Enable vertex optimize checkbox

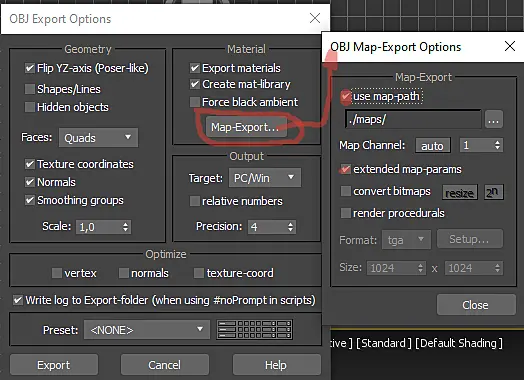(x=57, y=273)
